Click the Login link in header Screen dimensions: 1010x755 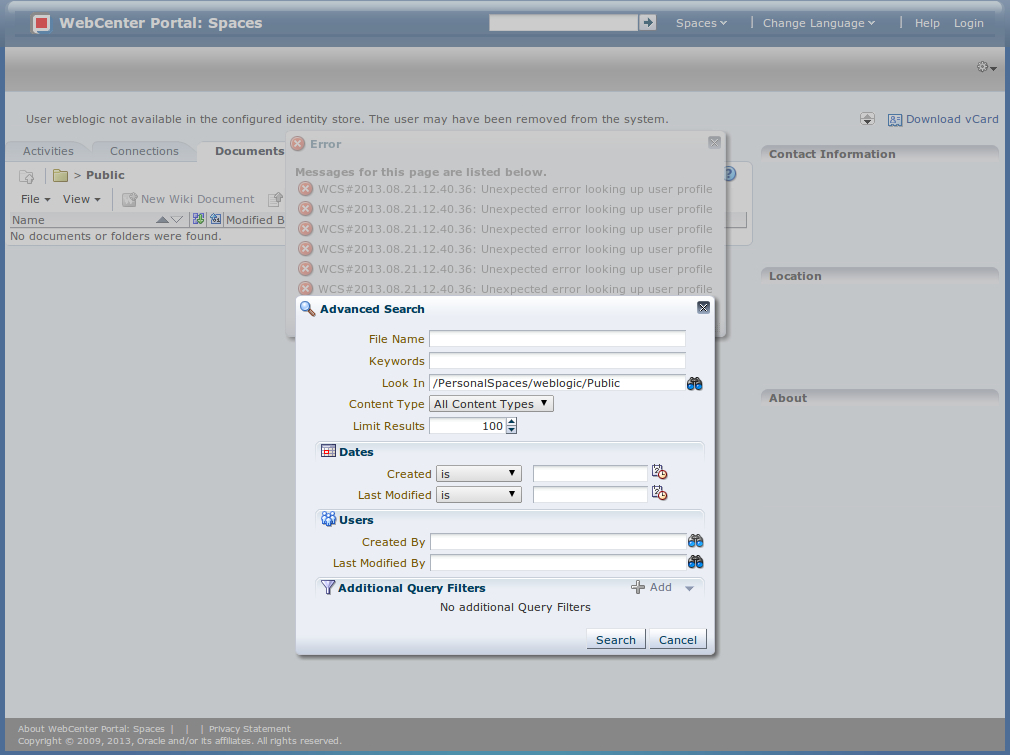(968, 23)
